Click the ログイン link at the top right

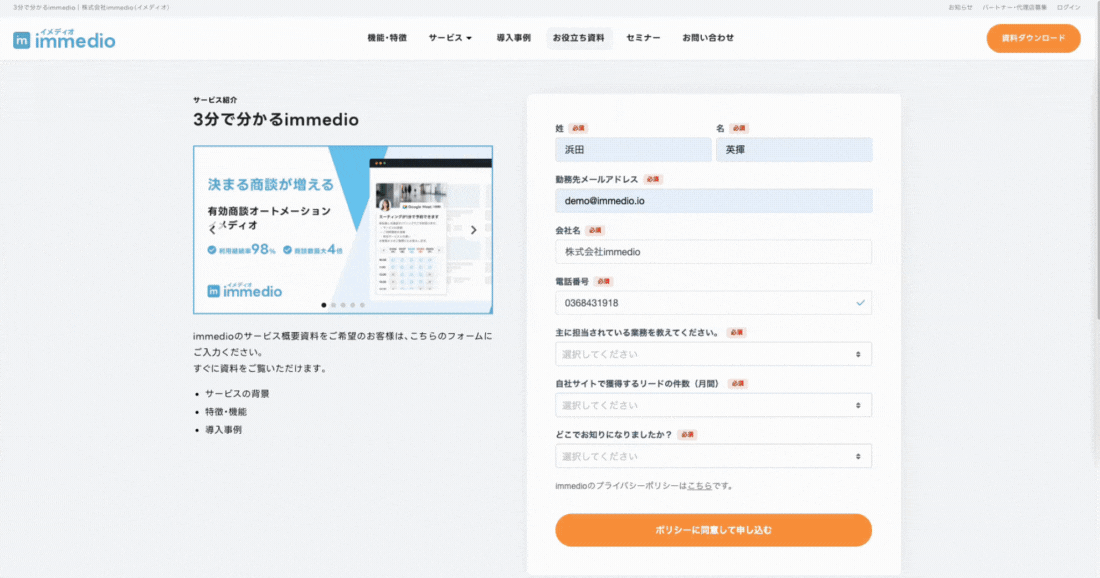[x=1068, y=7]
